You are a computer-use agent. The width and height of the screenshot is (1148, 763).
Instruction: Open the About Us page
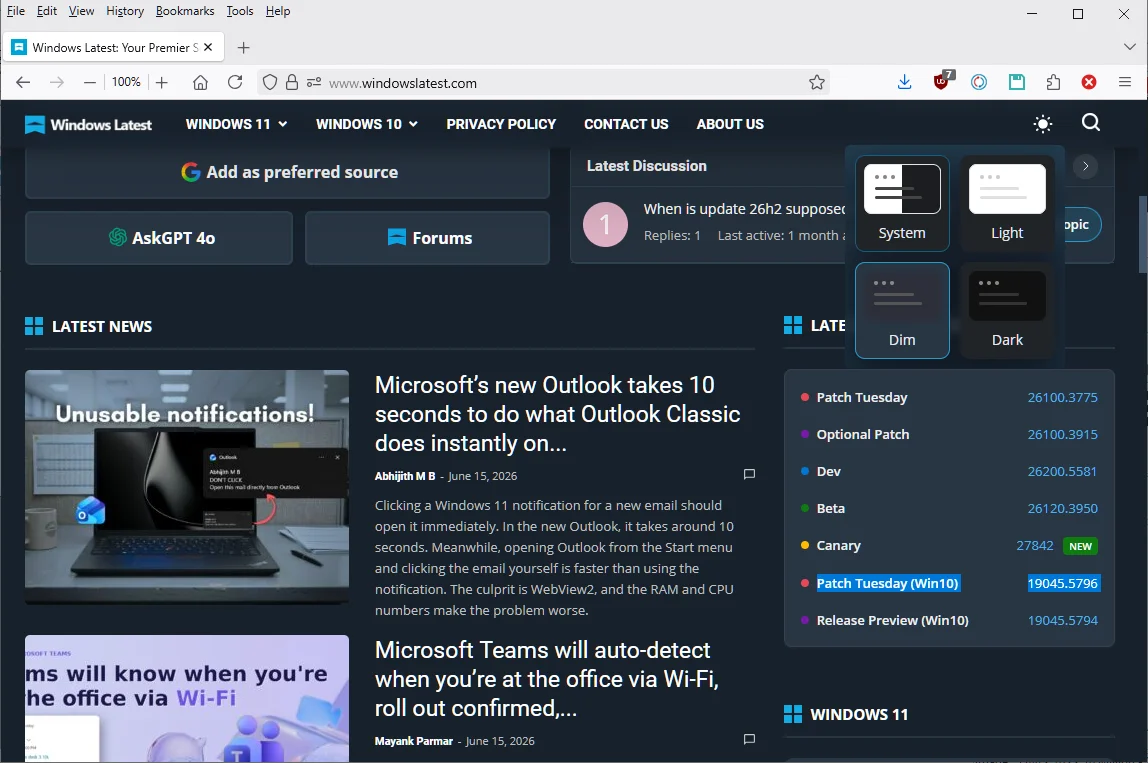point(730,124)
